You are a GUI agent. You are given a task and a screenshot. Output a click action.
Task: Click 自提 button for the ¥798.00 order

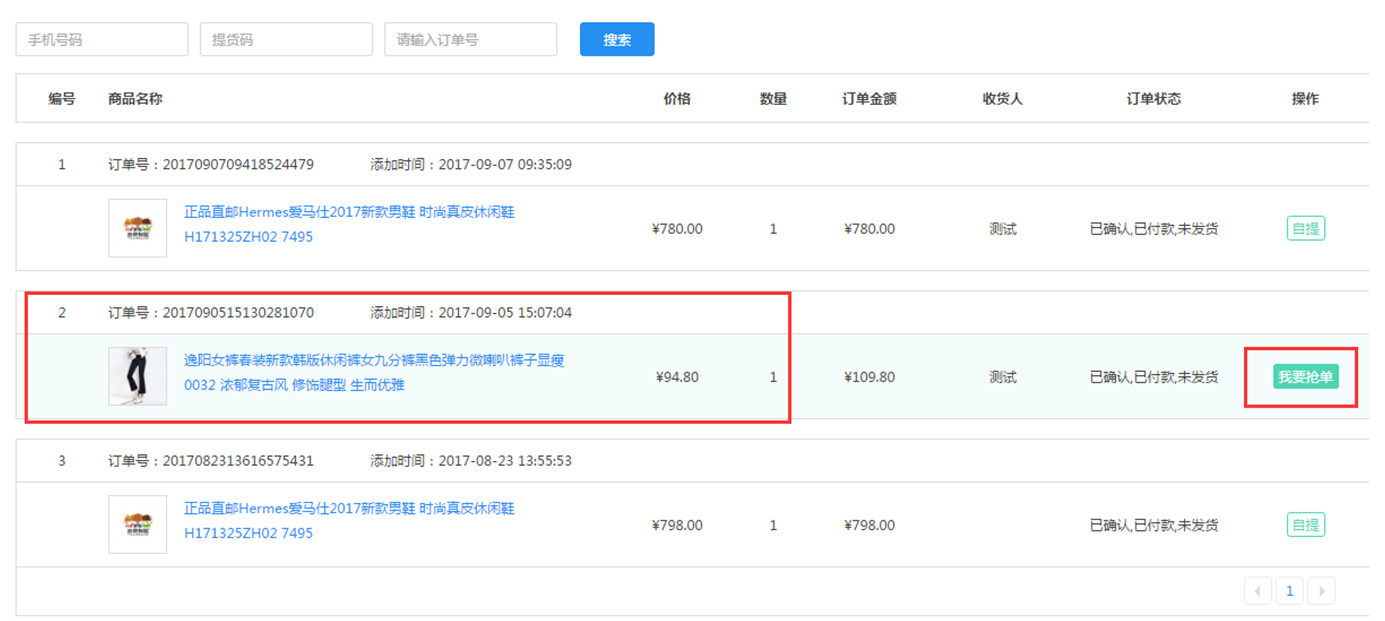coord(1305,525)
